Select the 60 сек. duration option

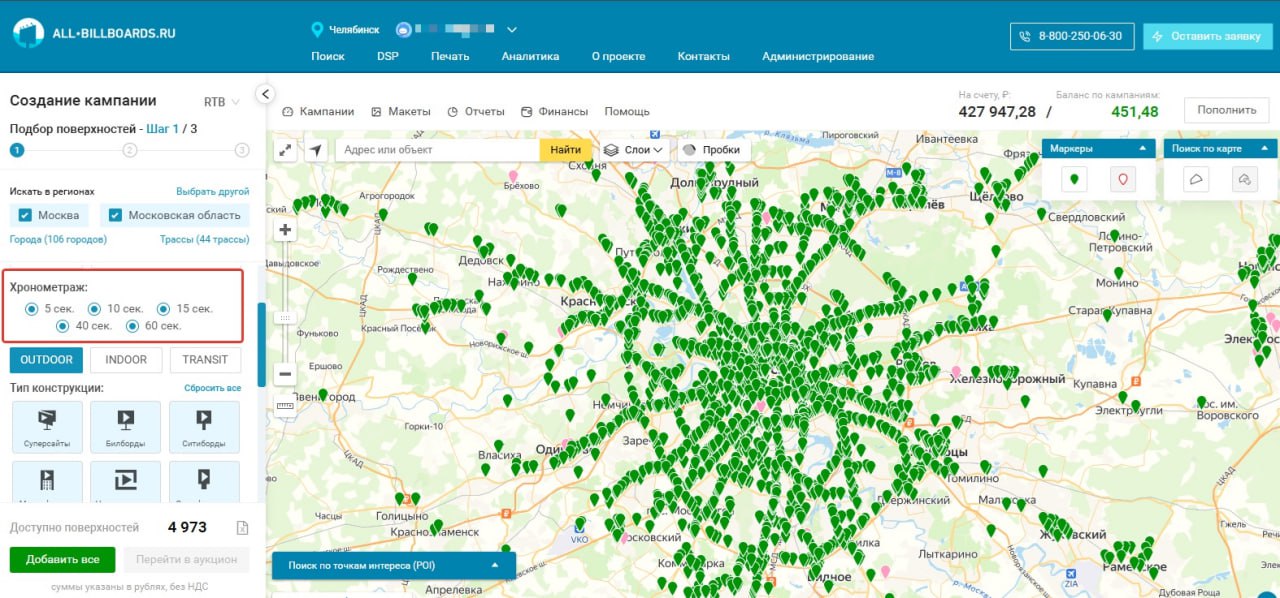tap(132, 326)
